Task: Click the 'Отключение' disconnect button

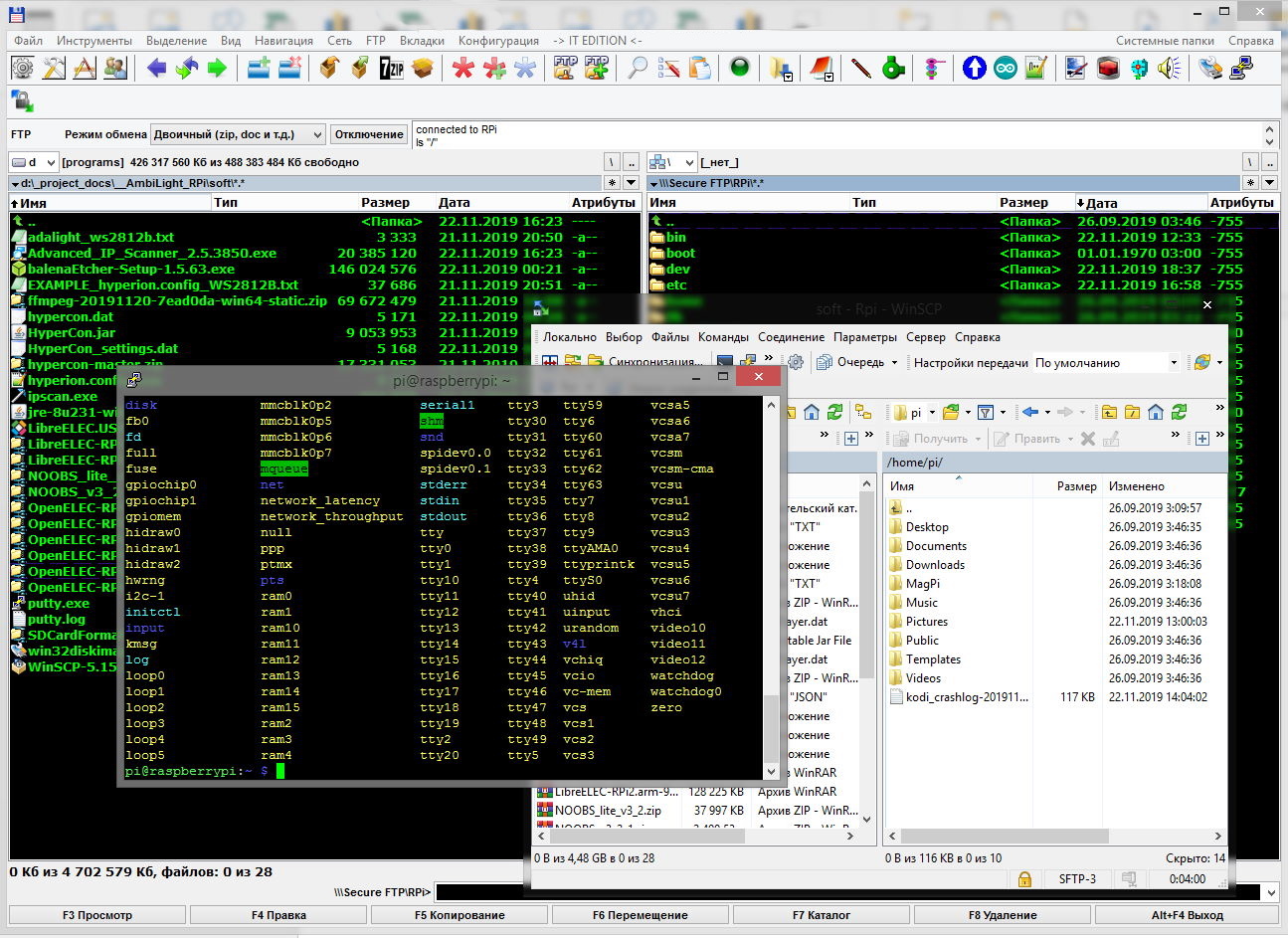Action: [x=369, y=134]
